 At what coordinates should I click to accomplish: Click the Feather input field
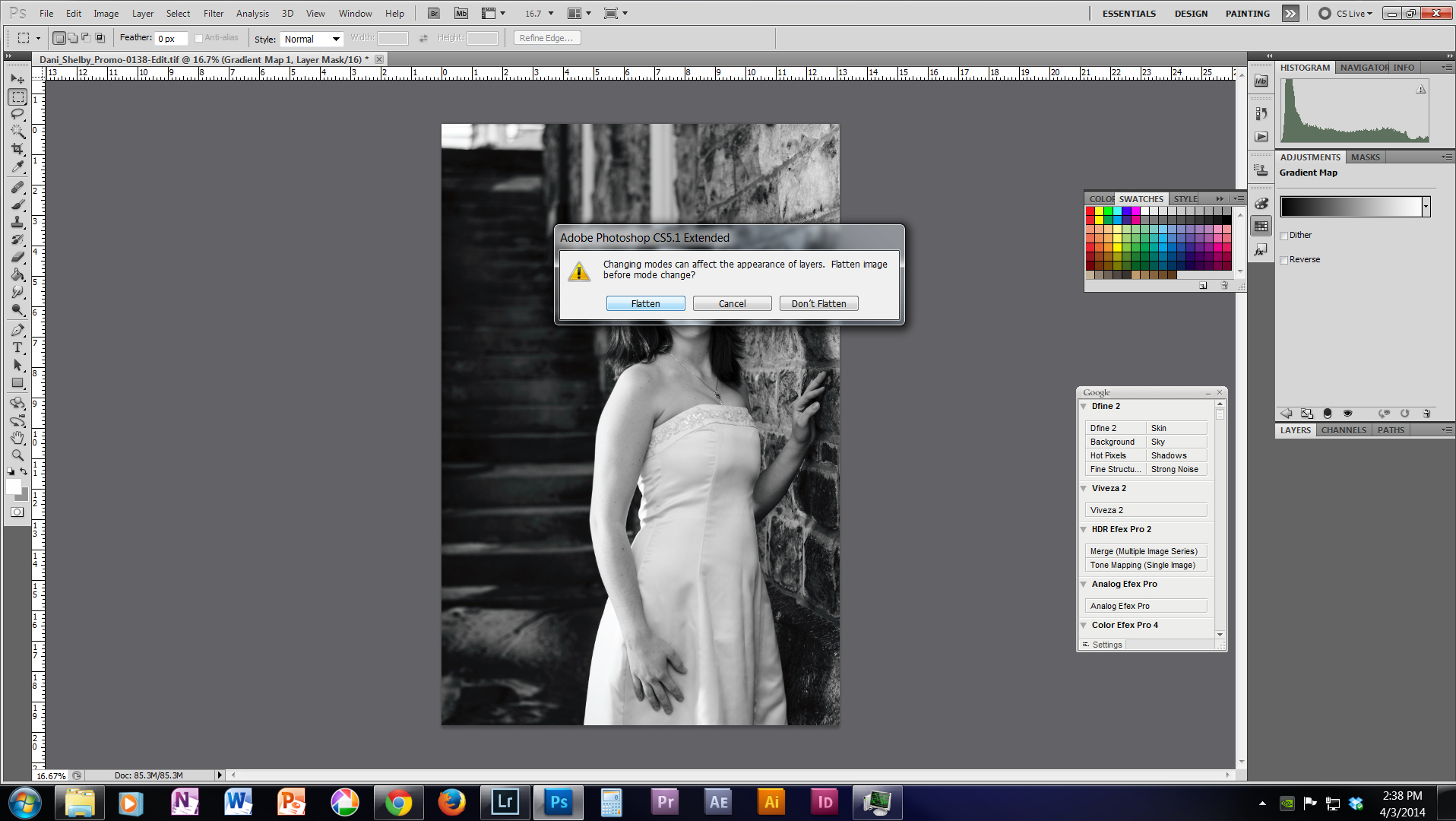point(171,38)
